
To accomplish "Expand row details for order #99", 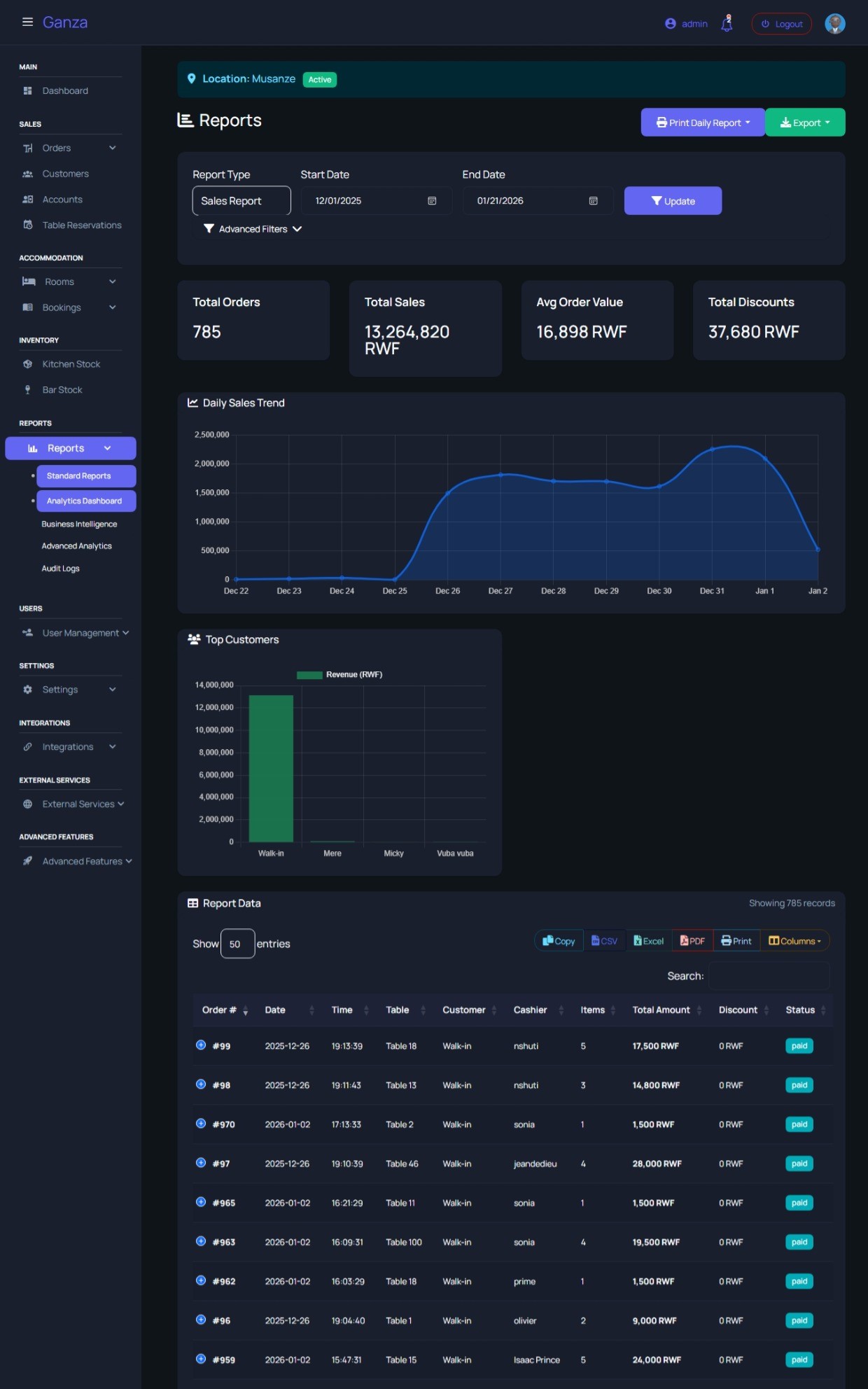I will (x=200, y=1045).
